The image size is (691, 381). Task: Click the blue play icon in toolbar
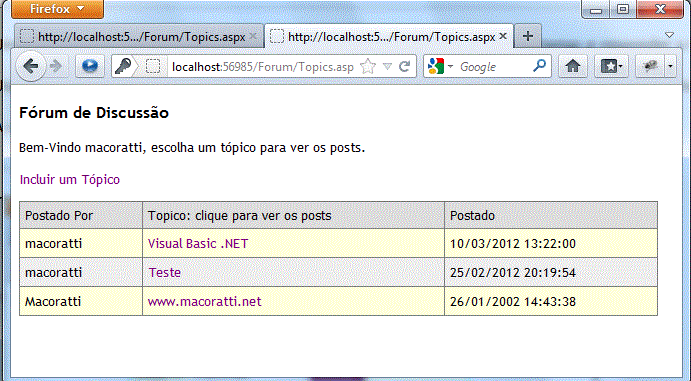click(90, 67)
